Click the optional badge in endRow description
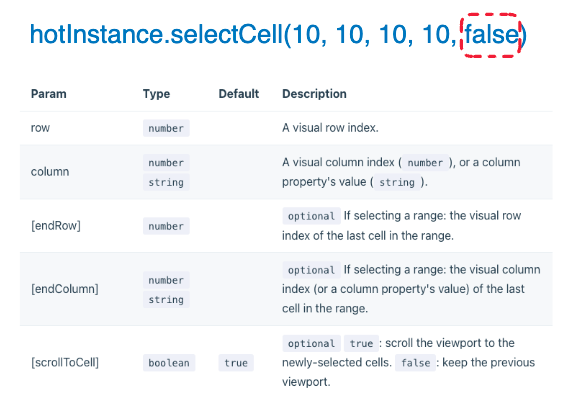Viewport: 562px width, 407px height. pyautogui.click(x=311, y=216)
